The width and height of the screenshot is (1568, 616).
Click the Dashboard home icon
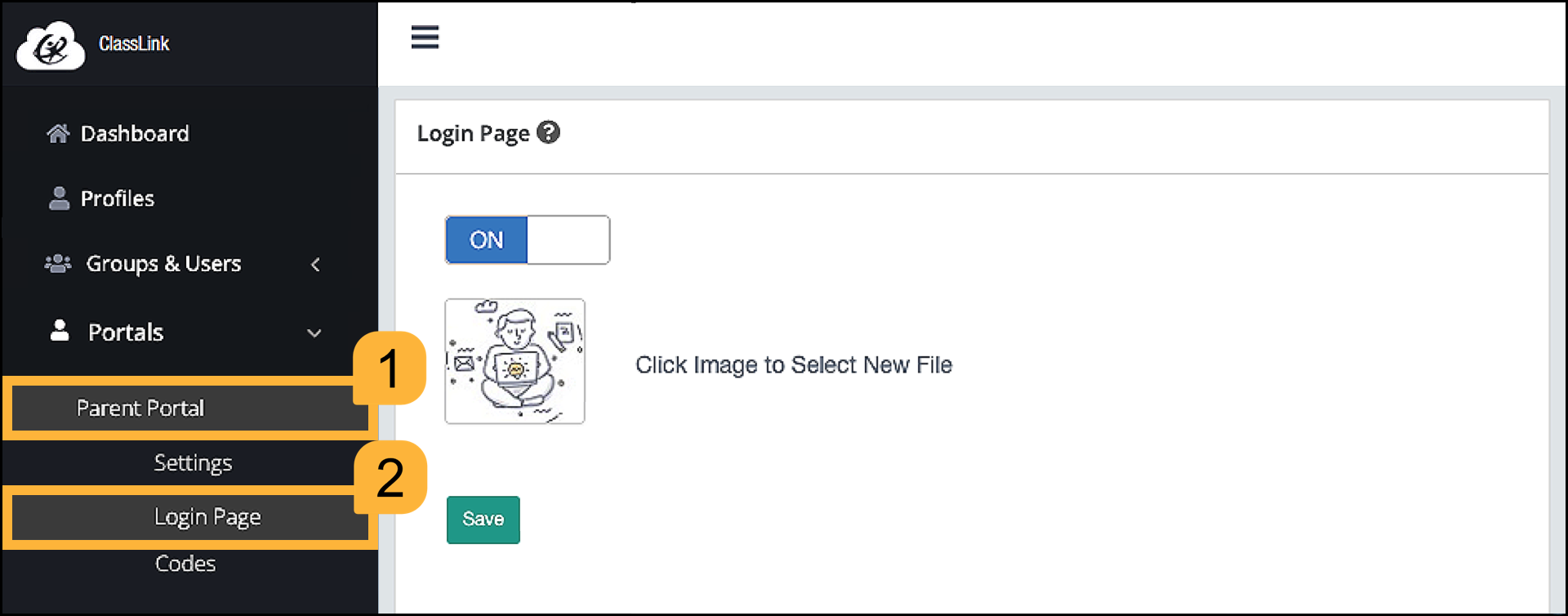tap(57, 133)
